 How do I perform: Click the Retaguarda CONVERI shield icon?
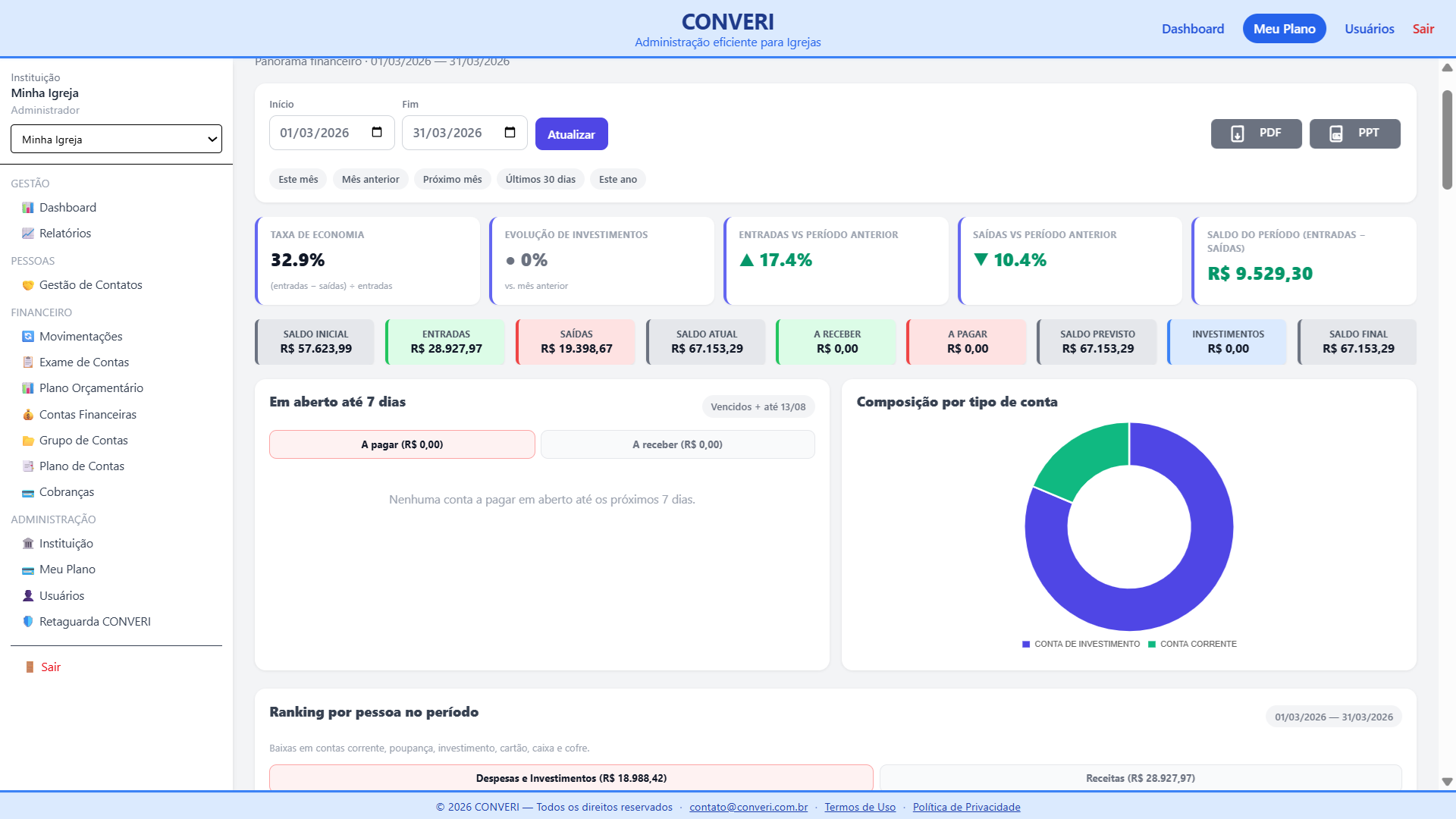(x=28, y=622)
